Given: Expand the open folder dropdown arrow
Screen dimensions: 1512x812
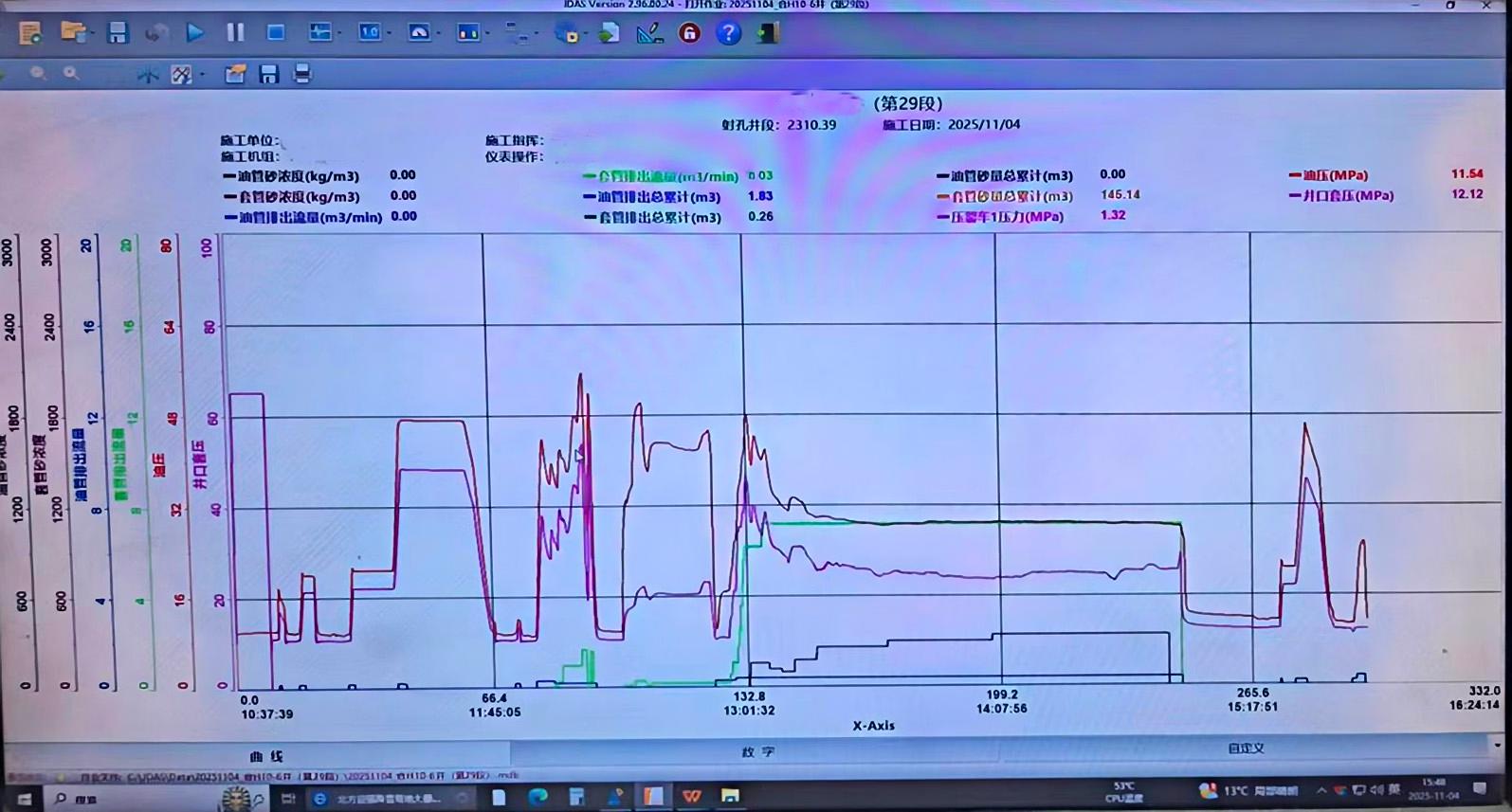Looking at the screenshot, I should pyautogui.click(x=92, y=34).
